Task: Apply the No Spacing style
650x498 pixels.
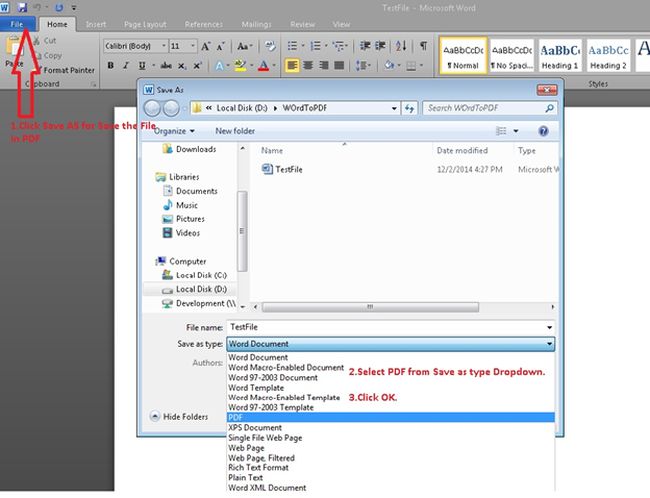Action: click(512, 56)
